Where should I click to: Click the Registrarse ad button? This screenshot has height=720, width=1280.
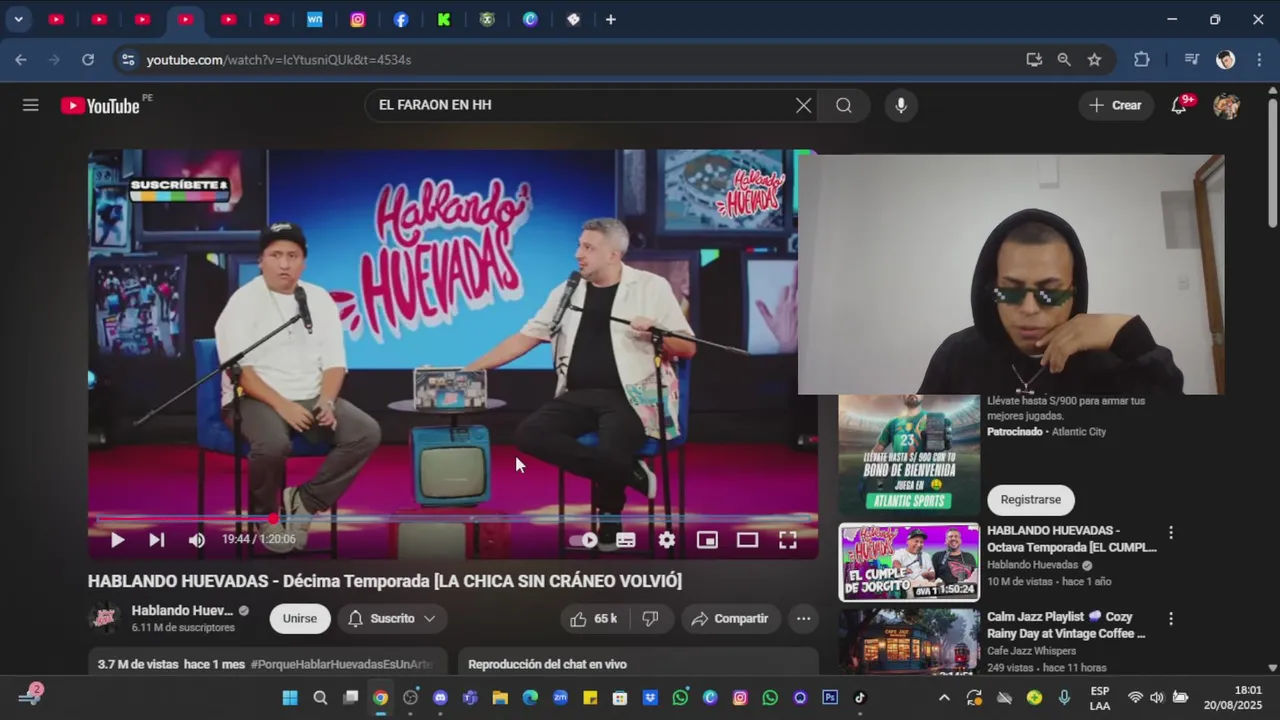click(1030, 500)
